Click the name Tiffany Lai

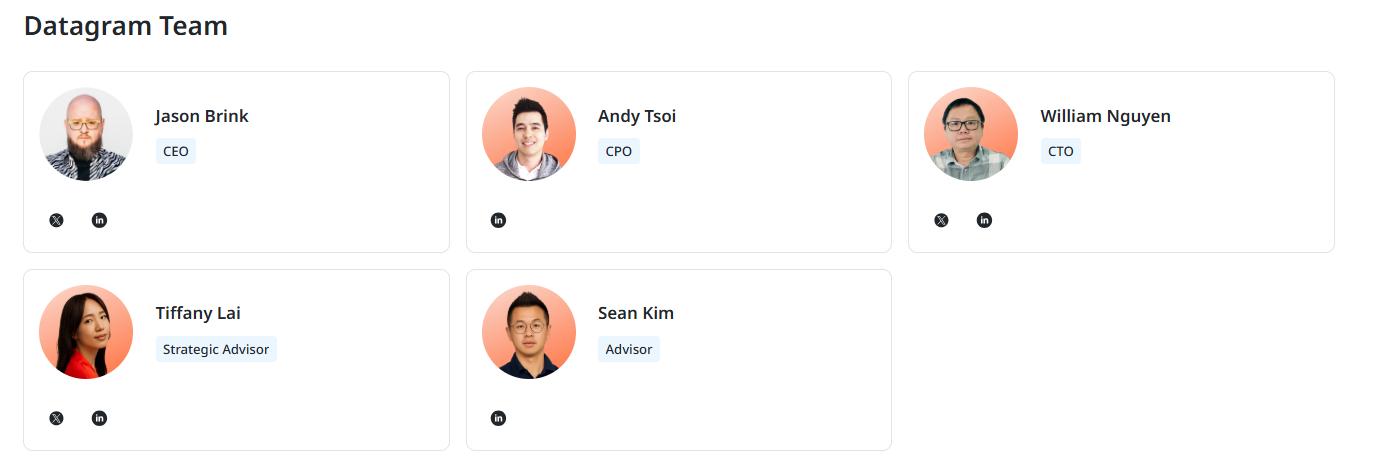[x=198, y=313]
